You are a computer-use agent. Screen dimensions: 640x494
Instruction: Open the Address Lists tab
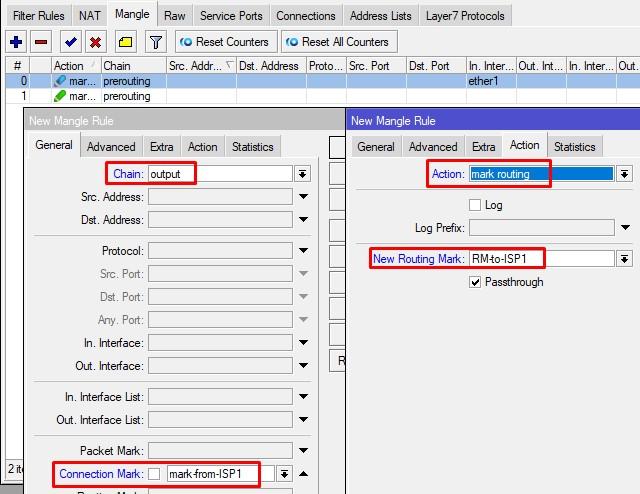pyautogui.click(x=380, y=16)
